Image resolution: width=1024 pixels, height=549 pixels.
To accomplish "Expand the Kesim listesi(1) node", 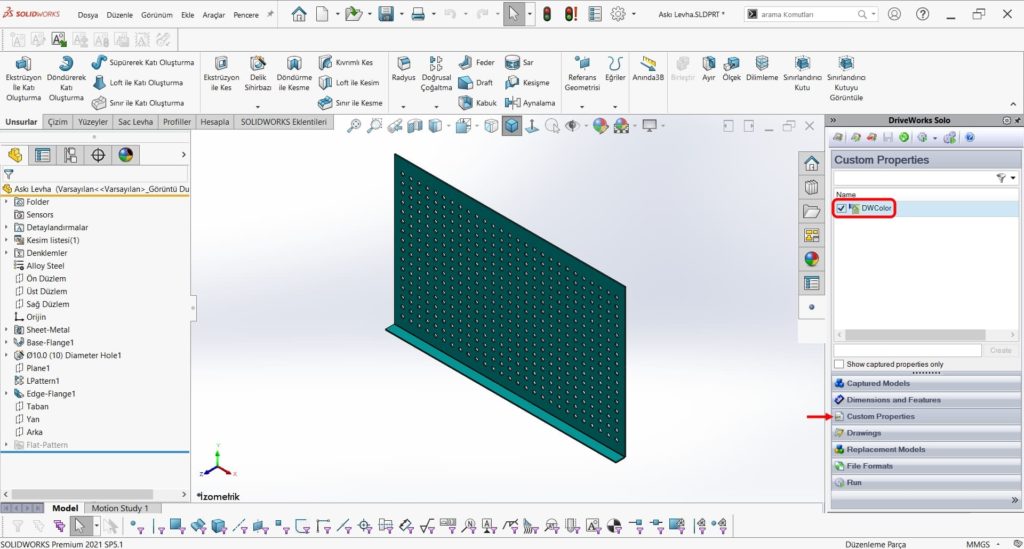I will [7, 240].
